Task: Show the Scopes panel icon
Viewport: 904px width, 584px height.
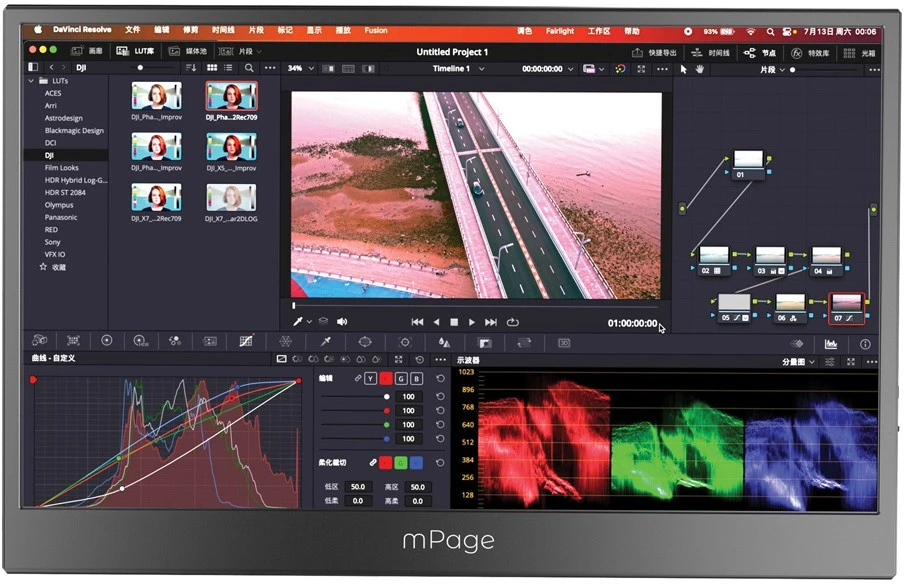Action: click(x=831, y=344)
